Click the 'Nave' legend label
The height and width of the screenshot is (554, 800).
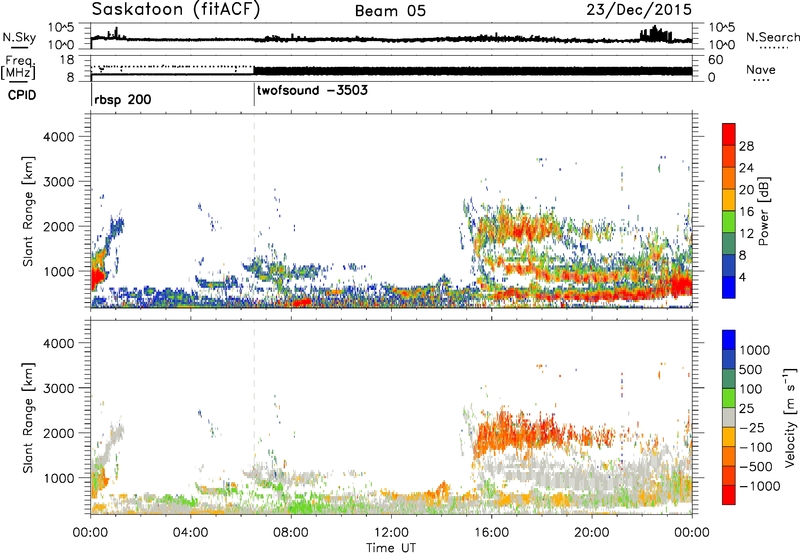coord(761,70)
